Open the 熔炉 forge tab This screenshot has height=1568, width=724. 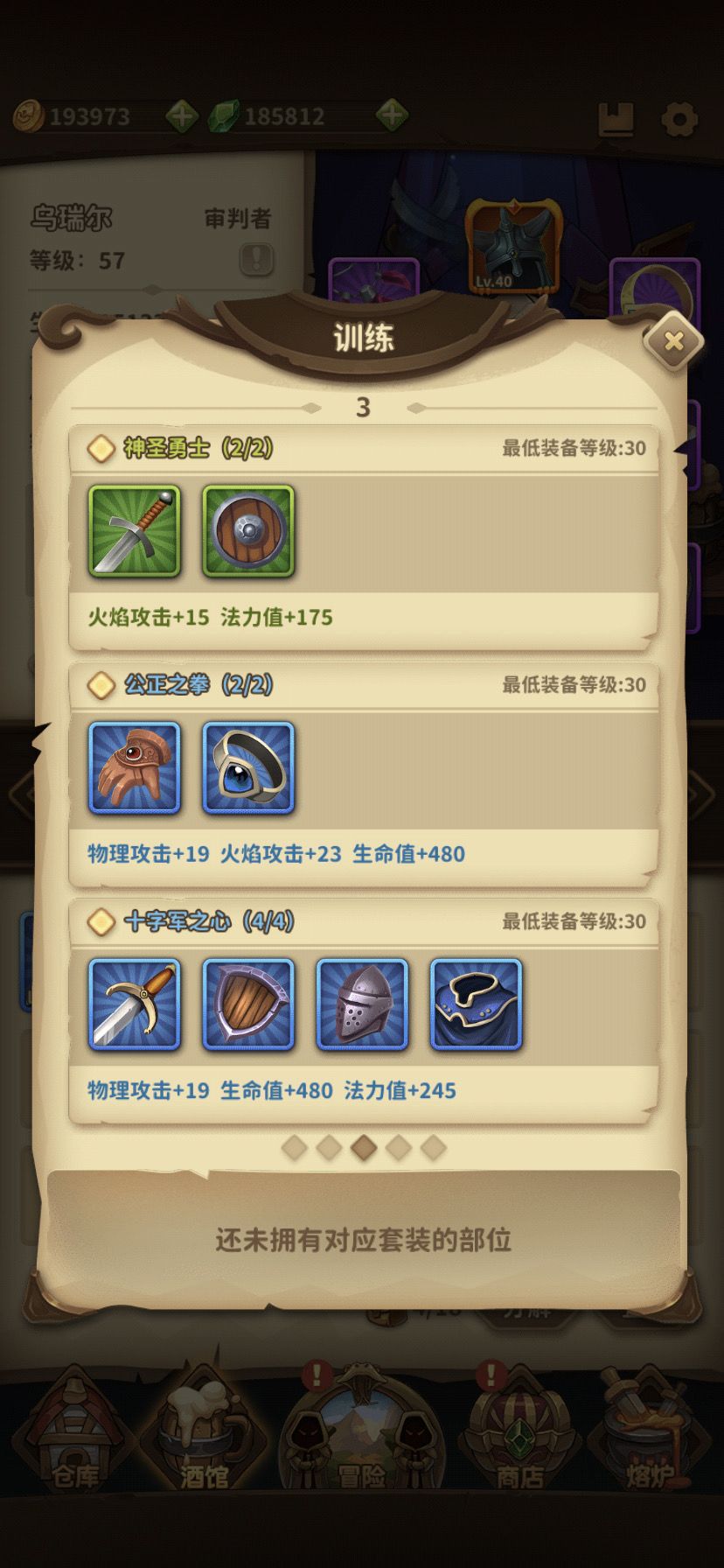[648, 1433]
